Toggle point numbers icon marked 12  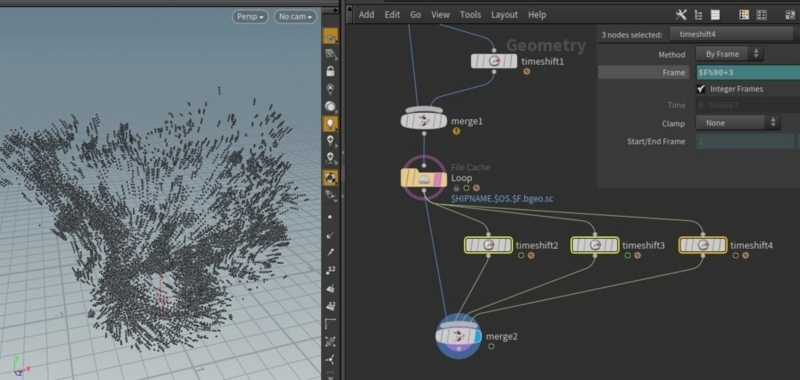330,270
